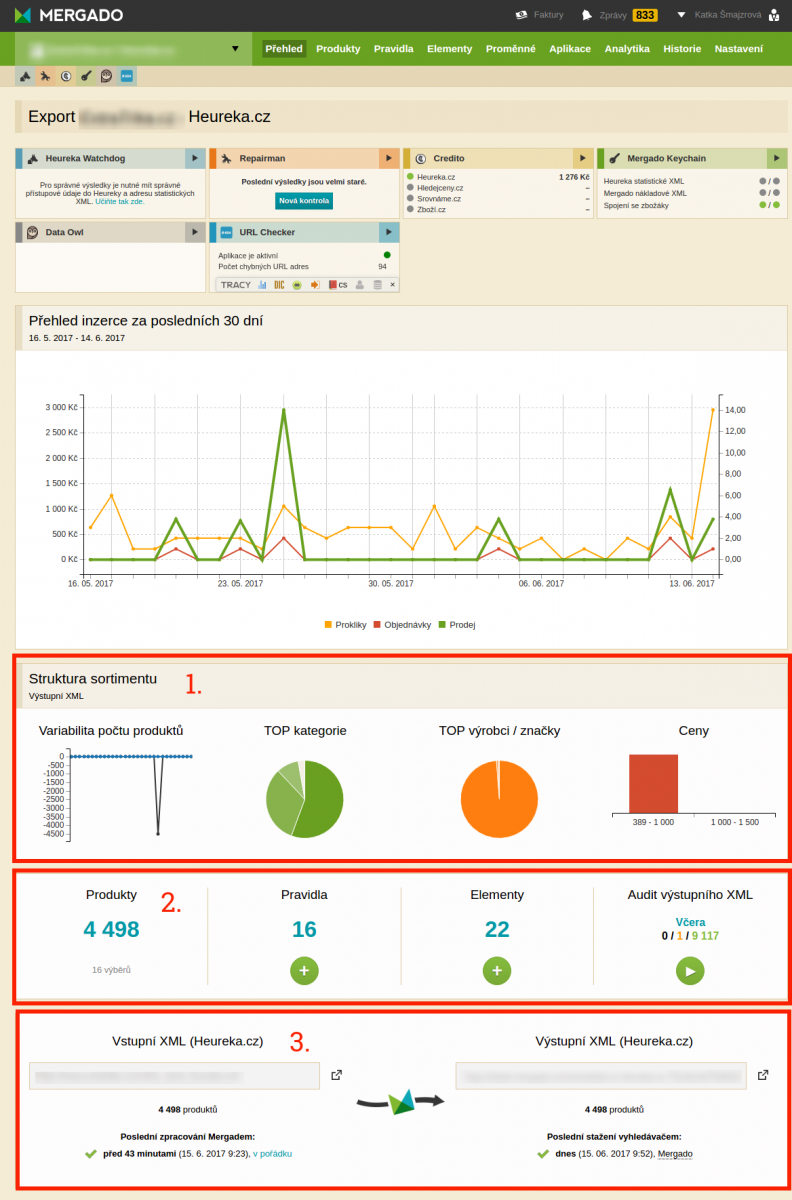Go to the Elementy tab

coord(449,48)
